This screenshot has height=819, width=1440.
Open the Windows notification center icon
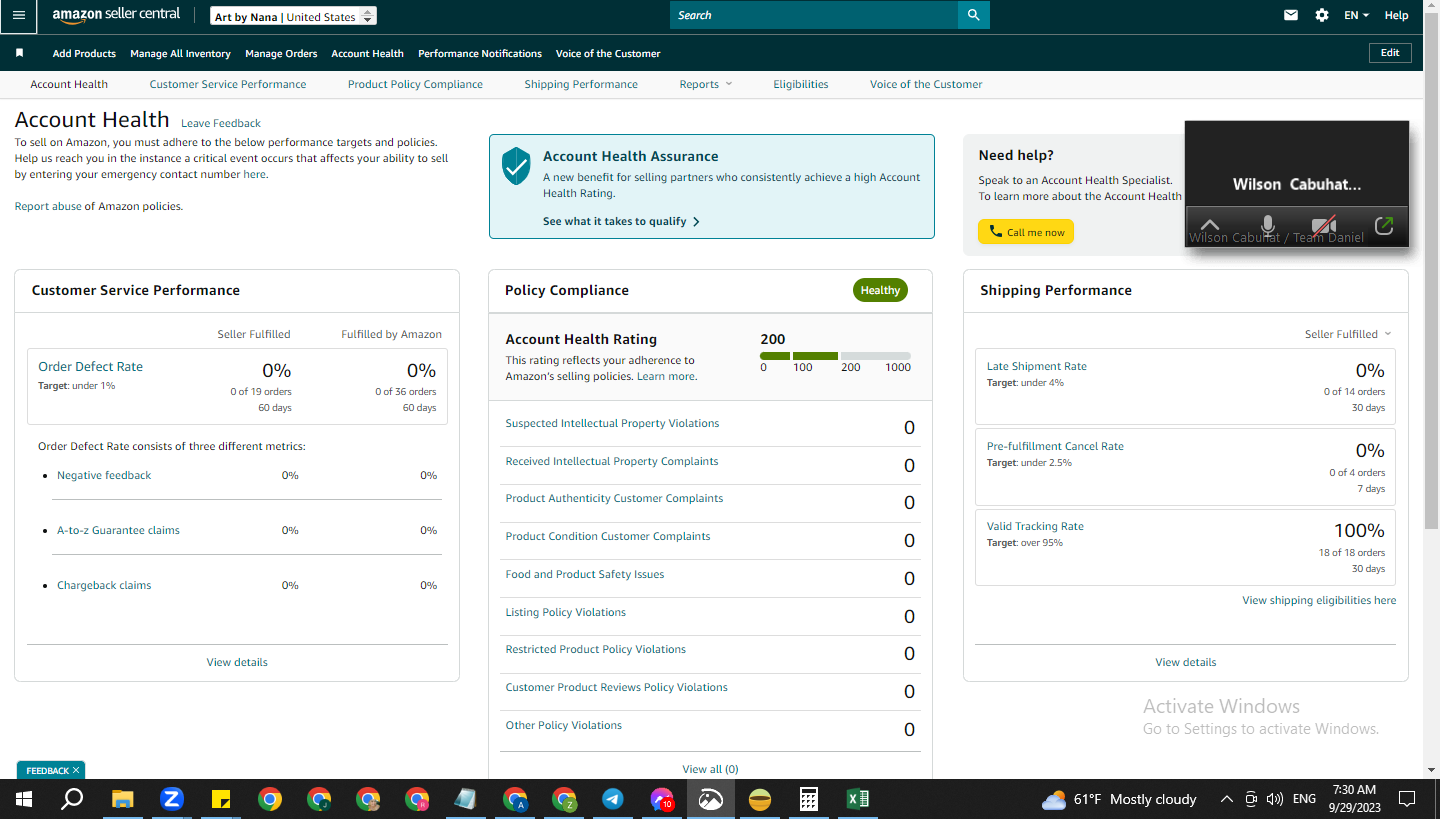tap(1407, 799)
